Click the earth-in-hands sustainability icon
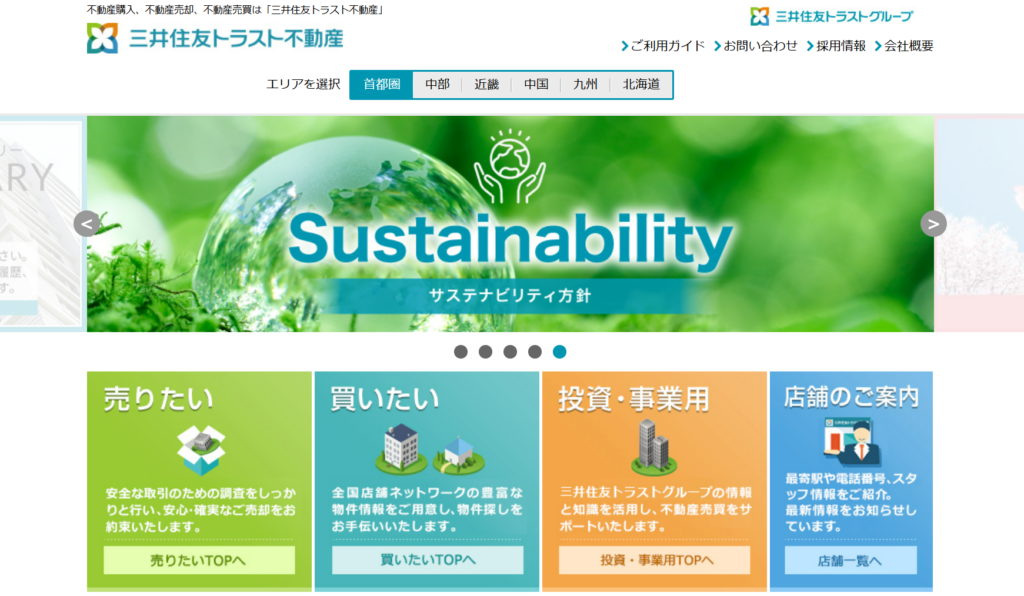Image resolution: width=1024 pixels, height=596 pixels. (510, 166)
